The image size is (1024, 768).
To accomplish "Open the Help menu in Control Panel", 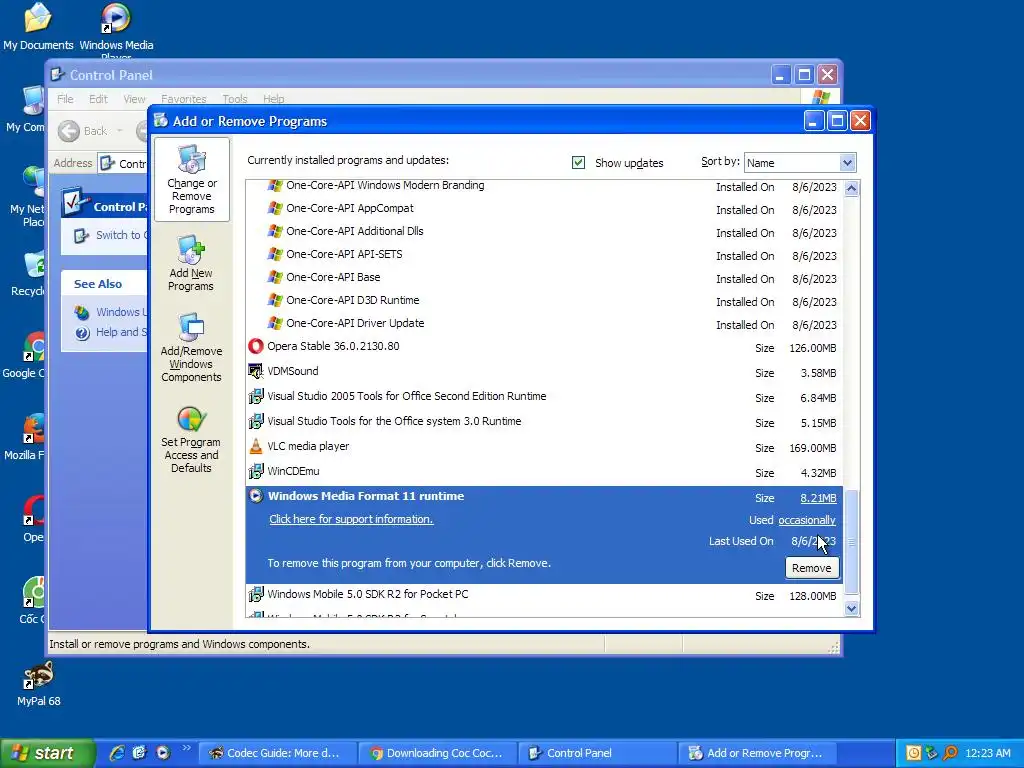I will [x=274, y=99].
